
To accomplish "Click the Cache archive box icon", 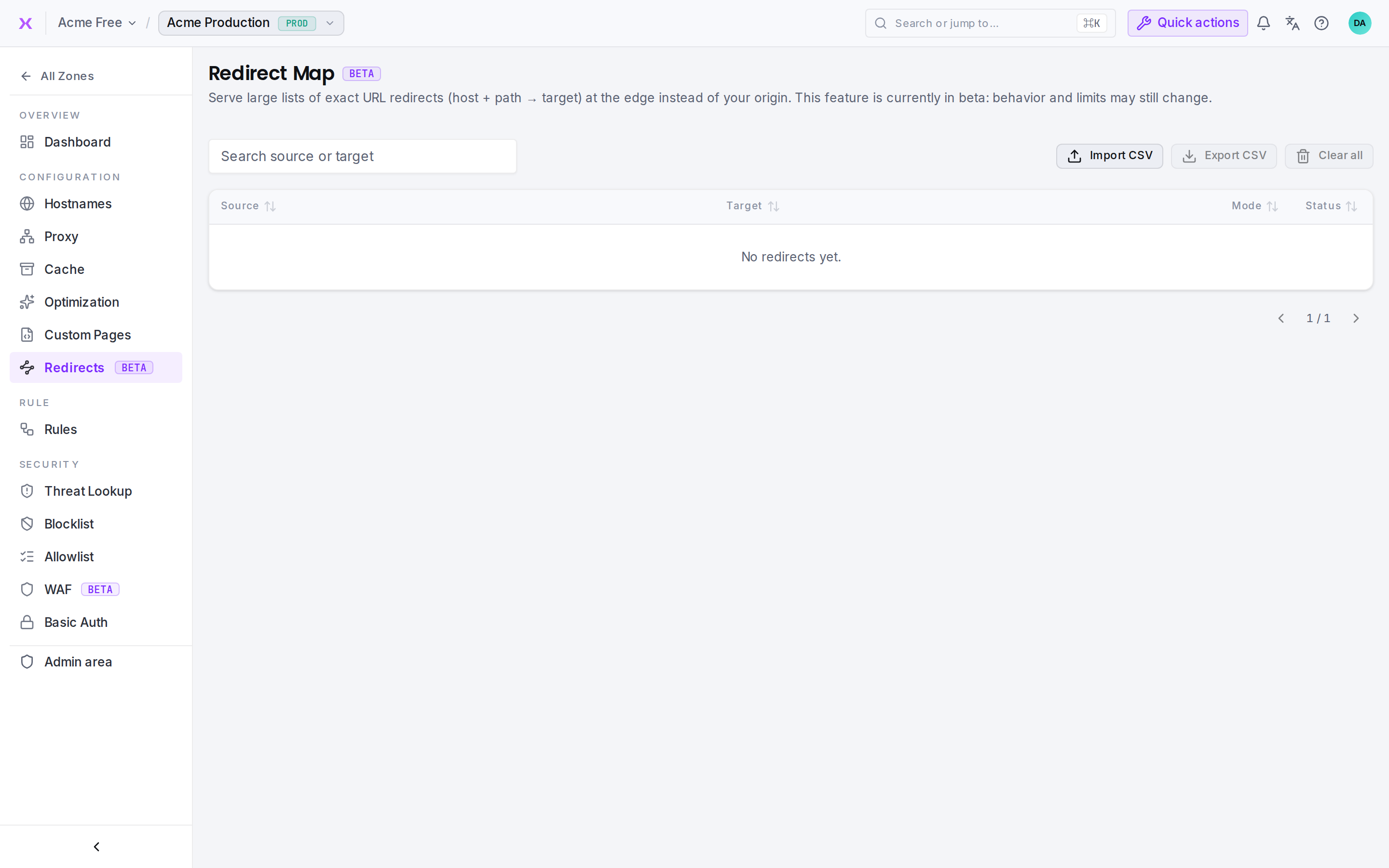I will click(x=27, y=269).
